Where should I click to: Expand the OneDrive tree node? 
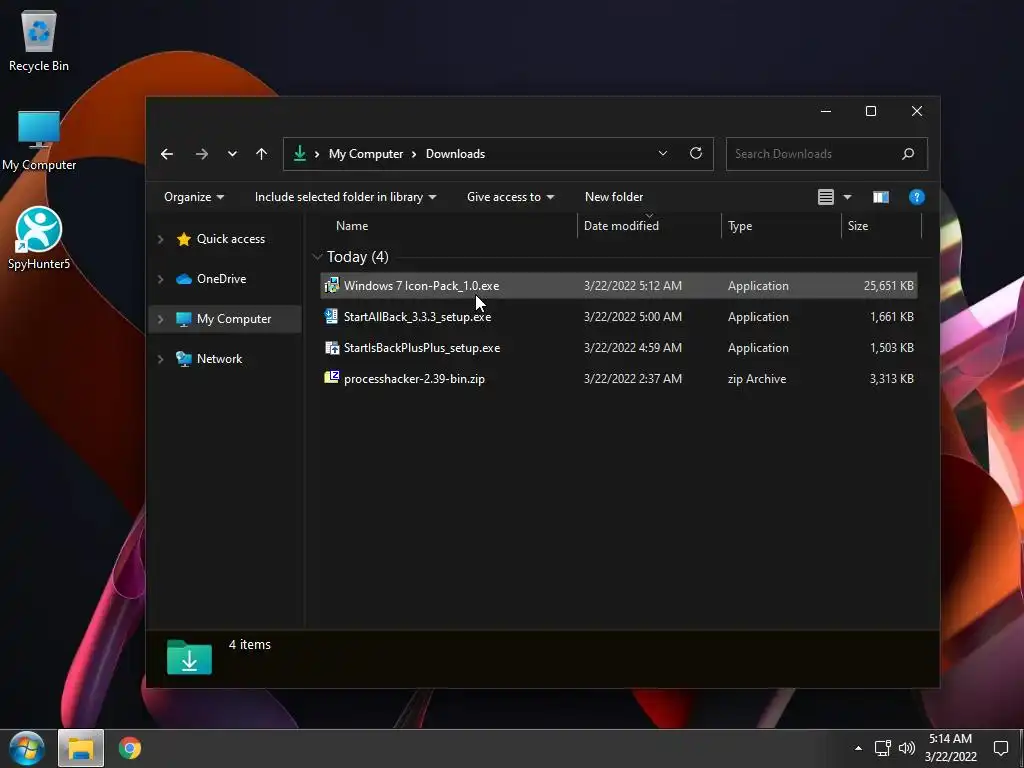[161, 280]
